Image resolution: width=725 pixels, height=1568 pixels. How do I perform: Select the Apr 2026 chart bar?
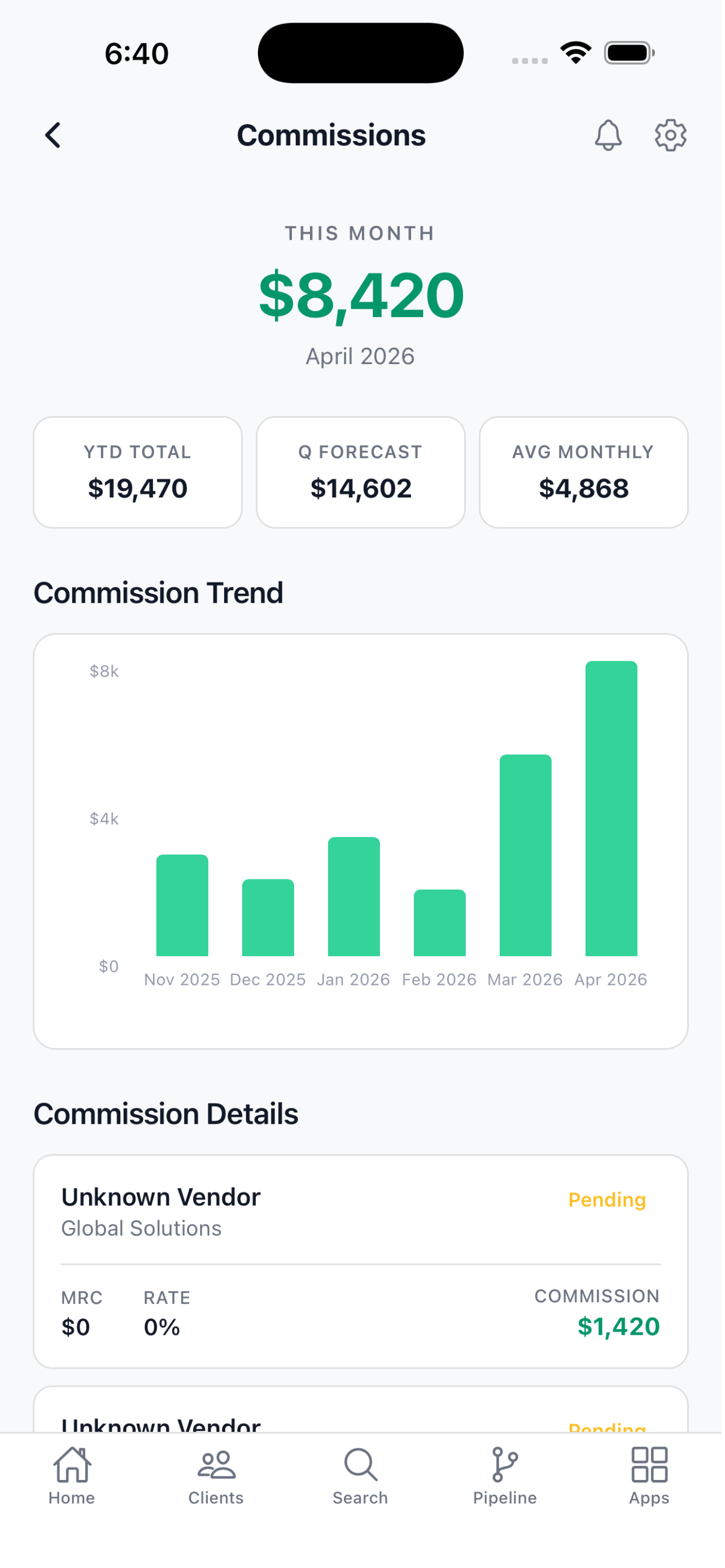click(614, 812)
